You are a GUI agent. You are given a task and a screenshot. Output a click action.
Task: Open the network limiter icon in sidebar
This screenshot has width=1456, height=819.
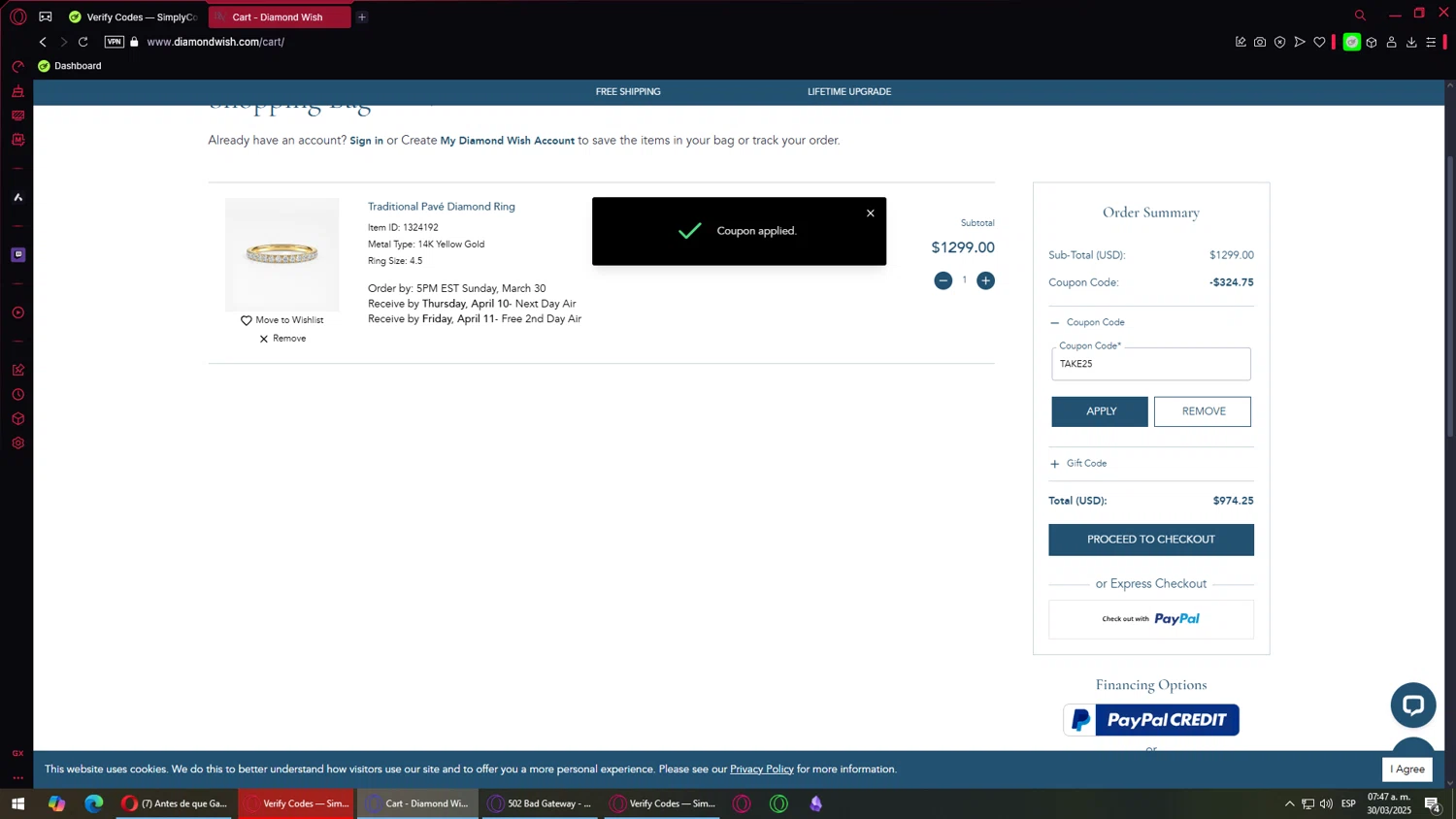17,115
